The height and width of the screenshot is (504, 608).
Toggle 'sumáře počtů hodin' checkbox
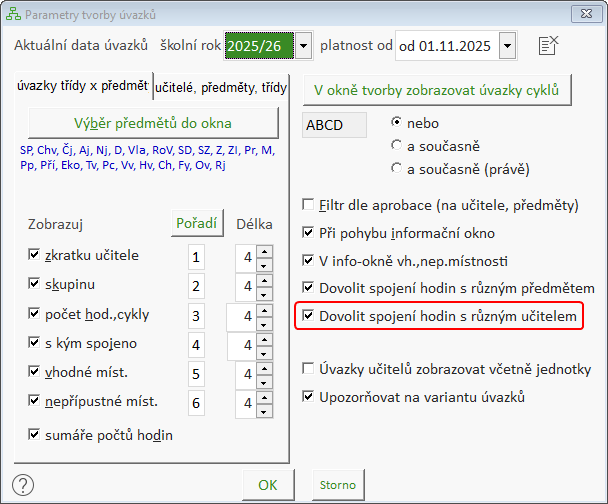[x=36, y=435]
